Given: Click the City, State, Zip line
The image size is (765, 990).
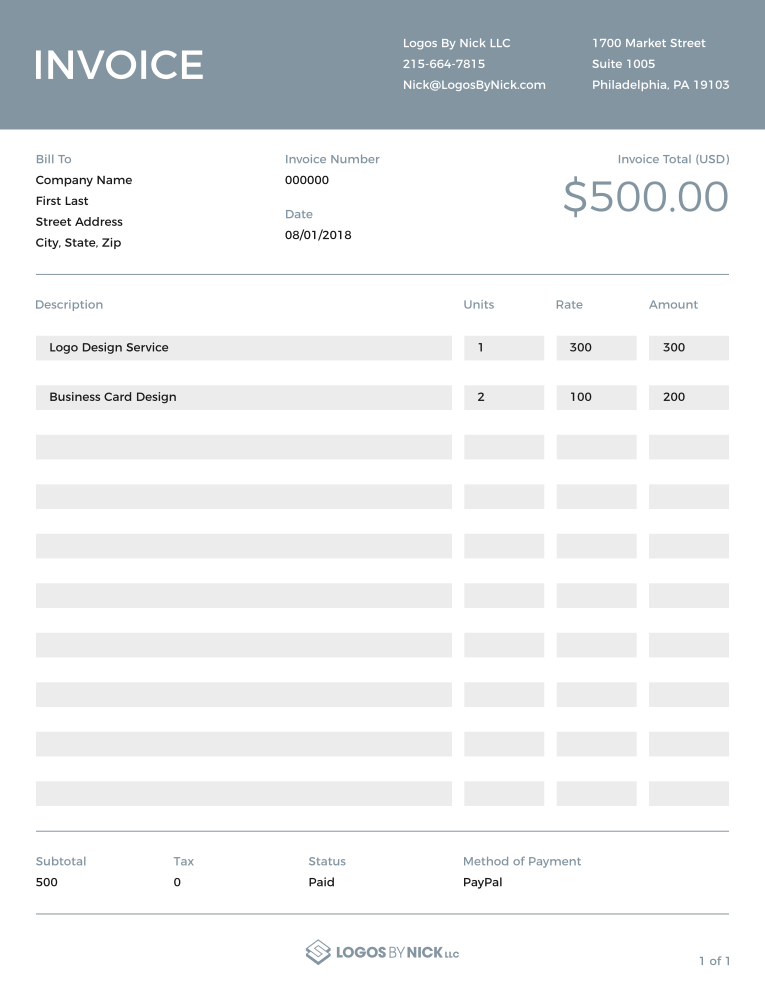Looking at the screenshot, I should click(x=78, y=242).
